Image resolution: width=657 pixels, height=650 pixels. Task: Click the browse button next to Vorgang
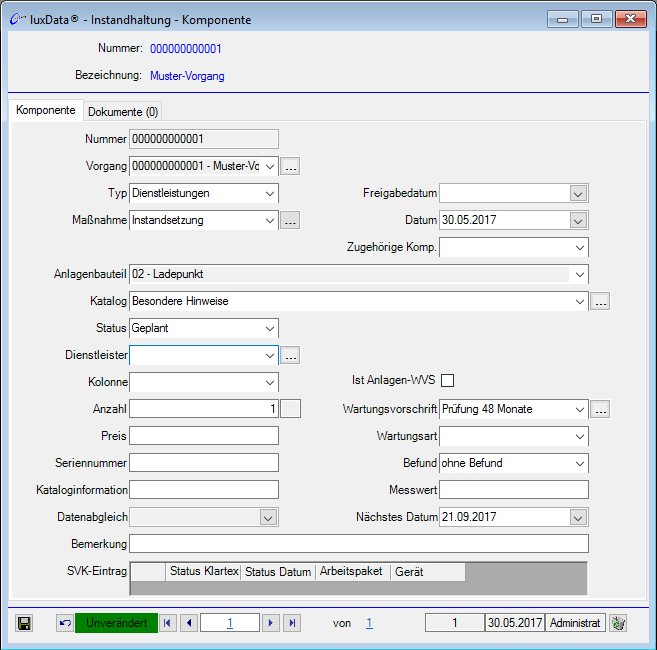click(x=290, y=166)
